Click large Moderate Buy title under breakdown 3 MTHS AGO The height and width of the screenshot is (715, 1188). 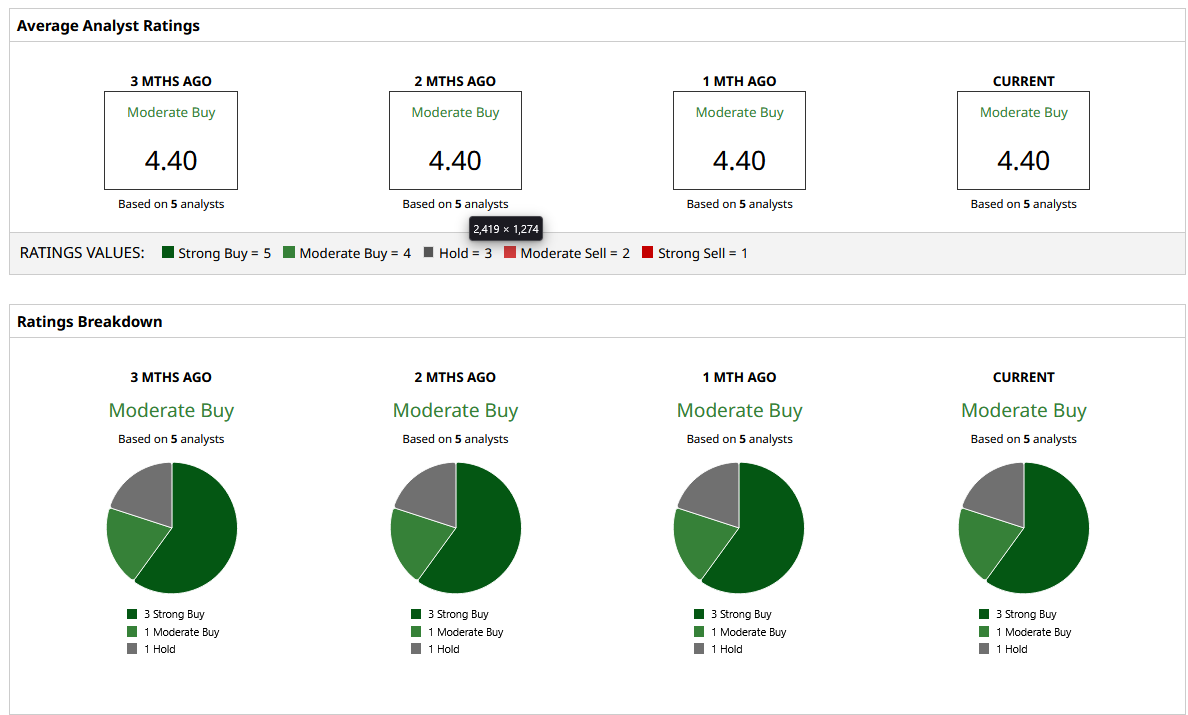click(171, 411)
